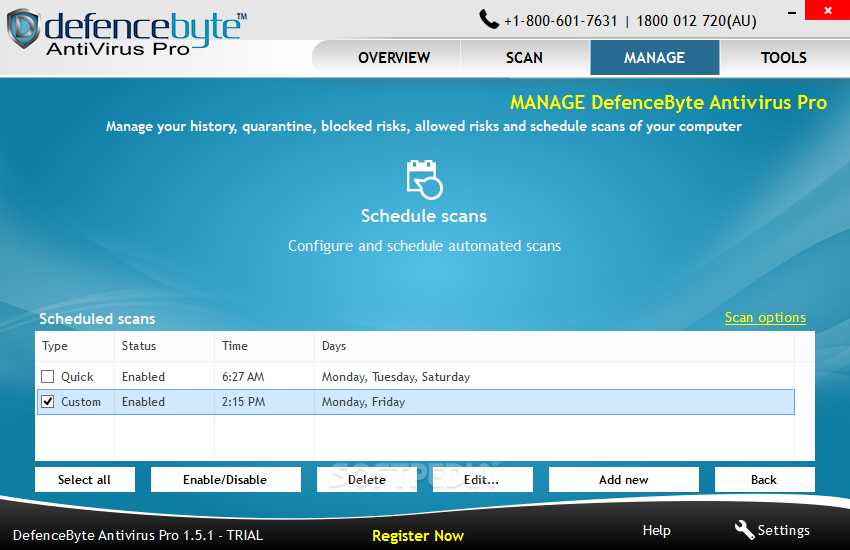Click the Settings wrench icon

[744, 529]
